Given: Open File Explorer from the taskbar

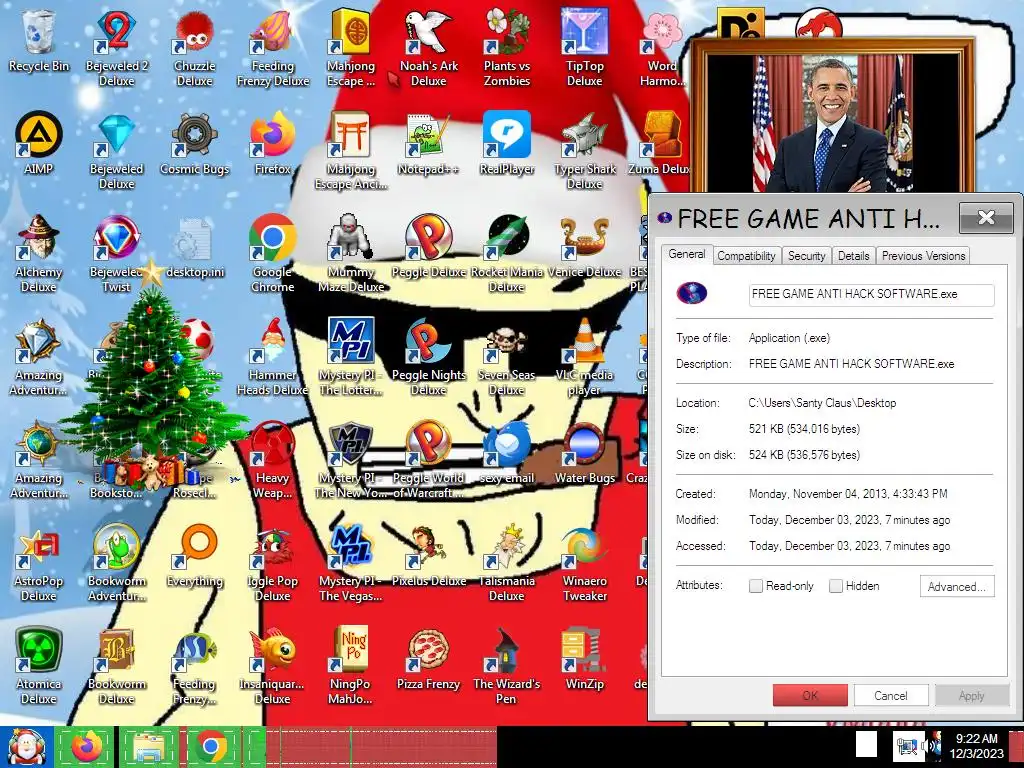Looking at the screenshot, I should point(149,747).
